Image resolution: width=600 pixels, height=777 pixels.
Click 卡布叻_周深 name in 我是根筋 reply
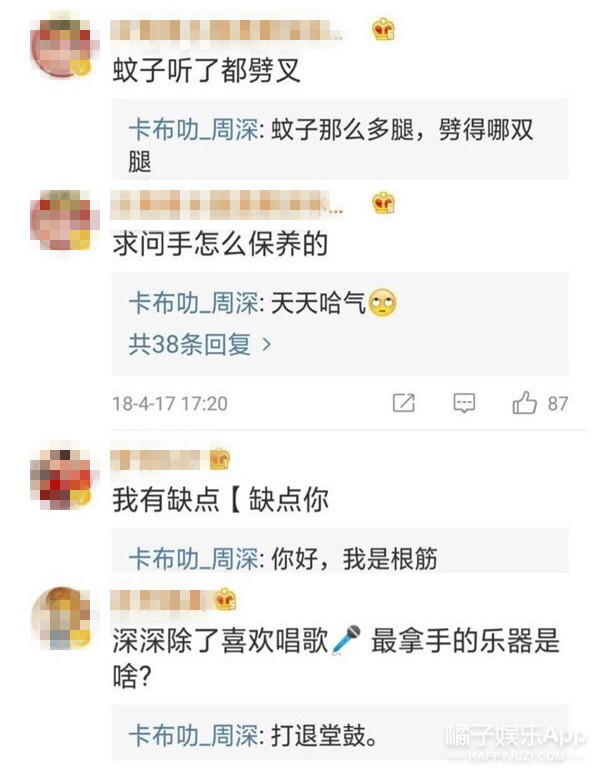[193, 559]
